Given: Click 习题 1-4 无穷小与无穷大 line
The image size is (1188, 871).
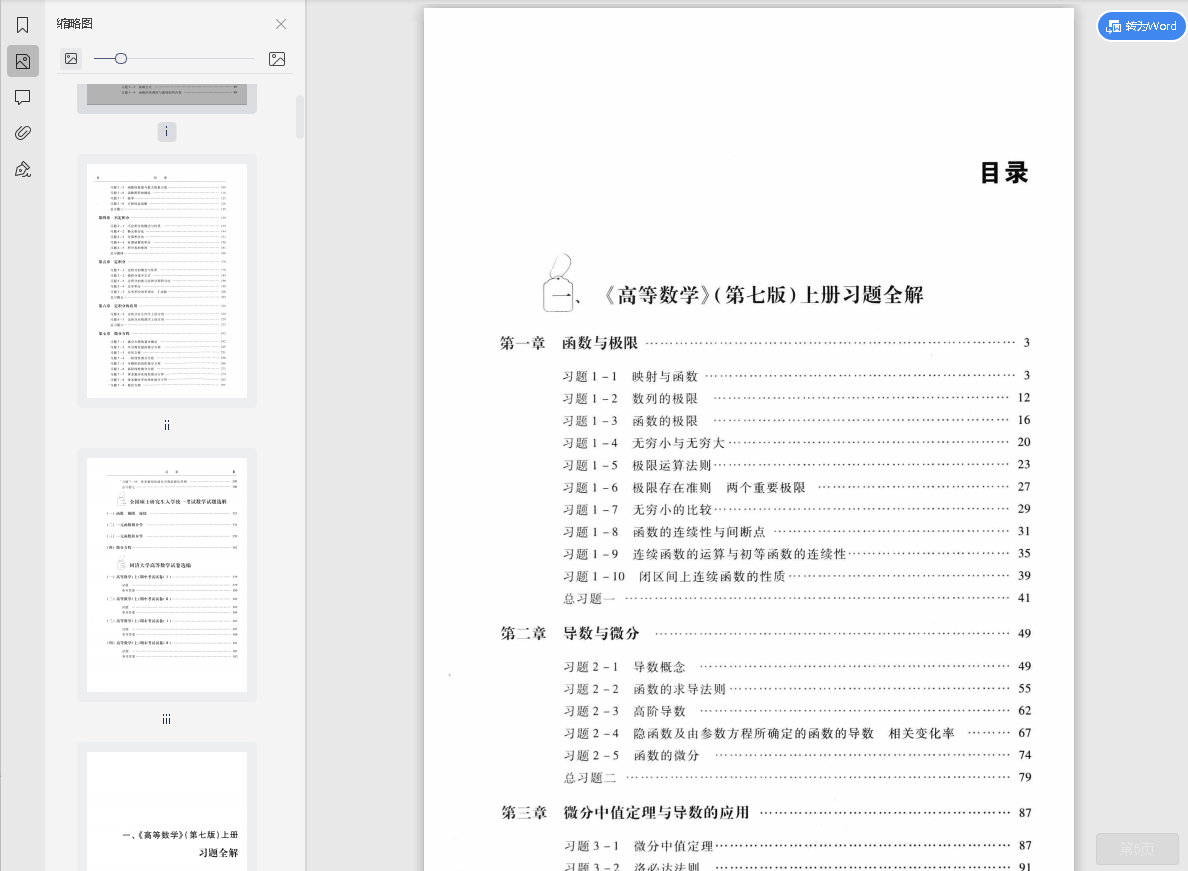Looking at the screenshot, I should click(x=796, y=443).
